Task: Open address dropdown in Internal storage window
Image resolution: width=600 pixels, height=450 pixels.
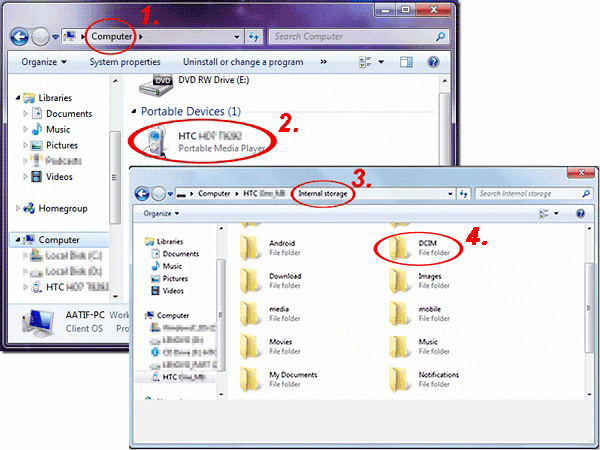Action: pyautogui.click(x=450, y=194)
